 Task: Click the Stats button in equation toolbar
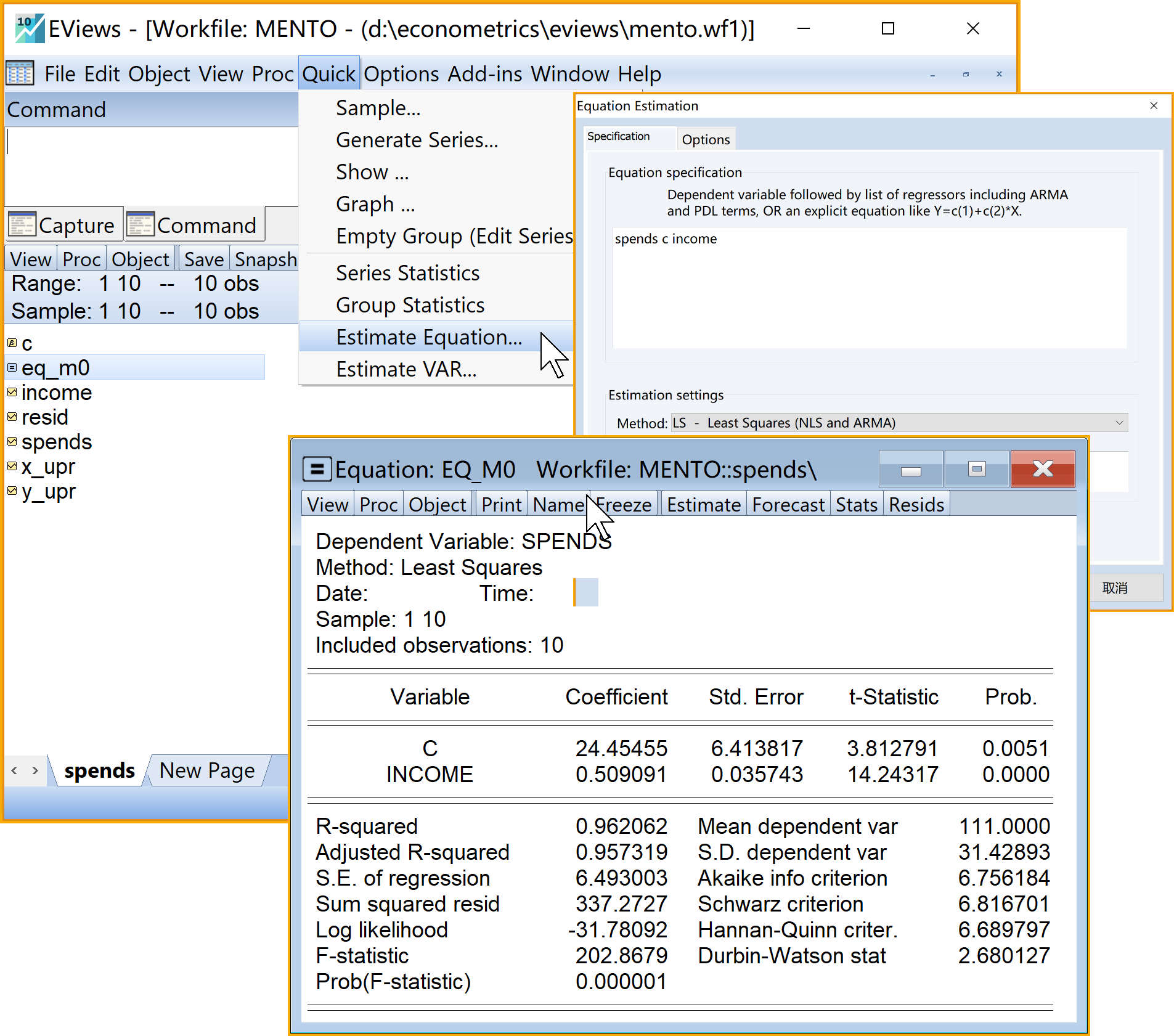[x=856, y=505]
